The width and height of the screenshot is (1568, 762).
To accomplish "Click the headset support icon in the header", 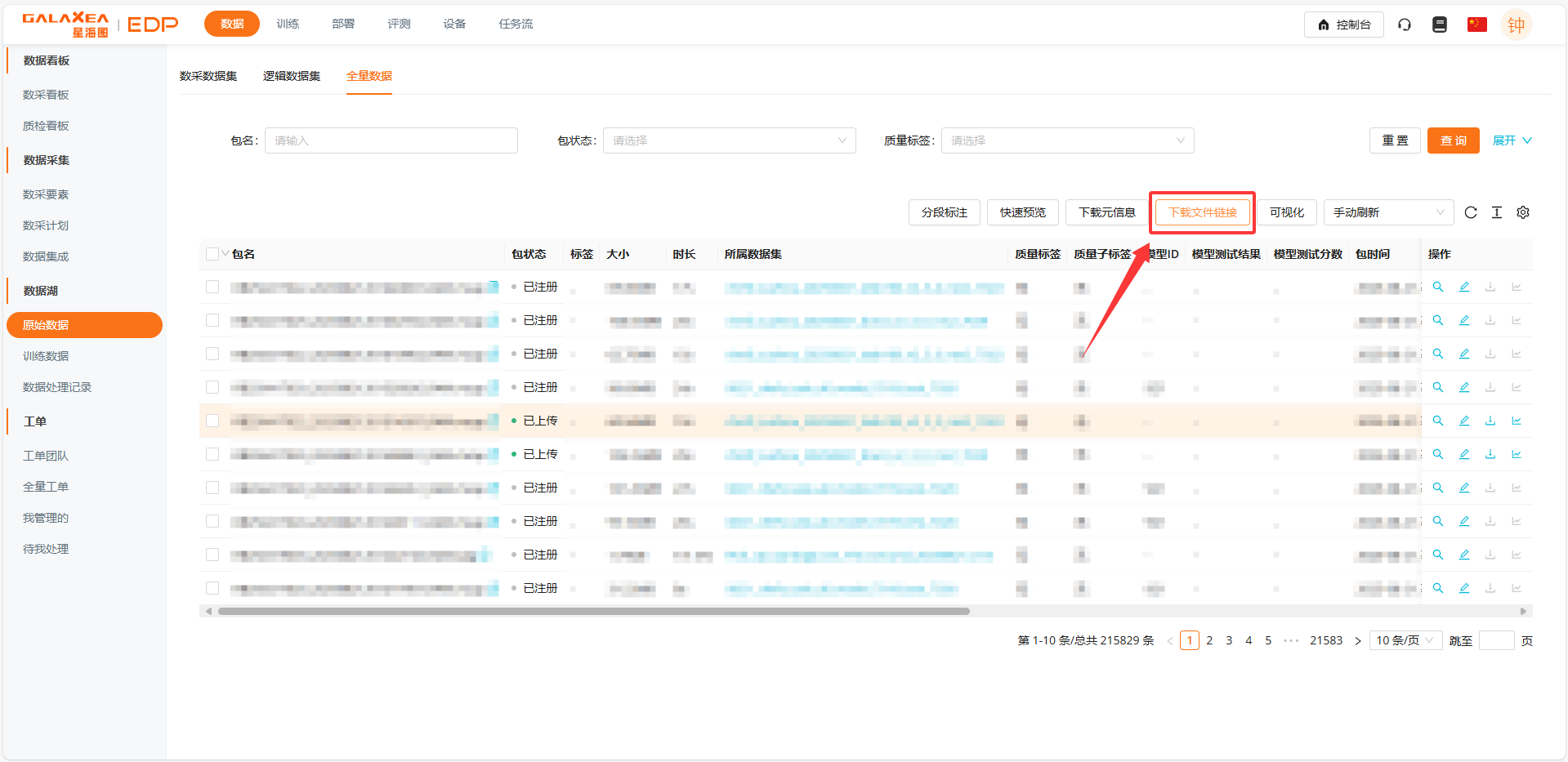I will click(x=1404, y=25).
